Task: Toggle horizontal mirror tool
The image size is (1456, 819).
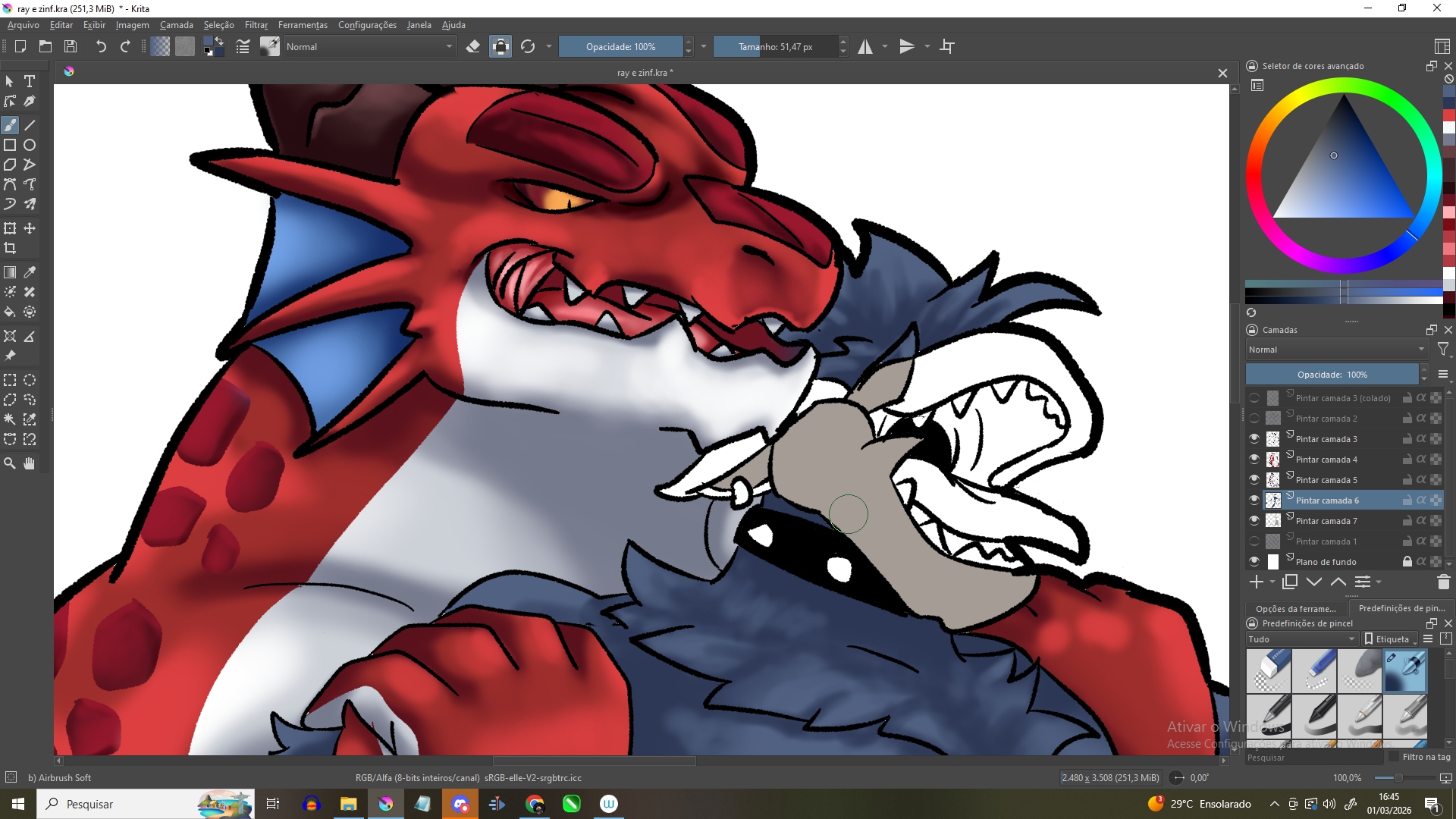Action: pos(865,47)
